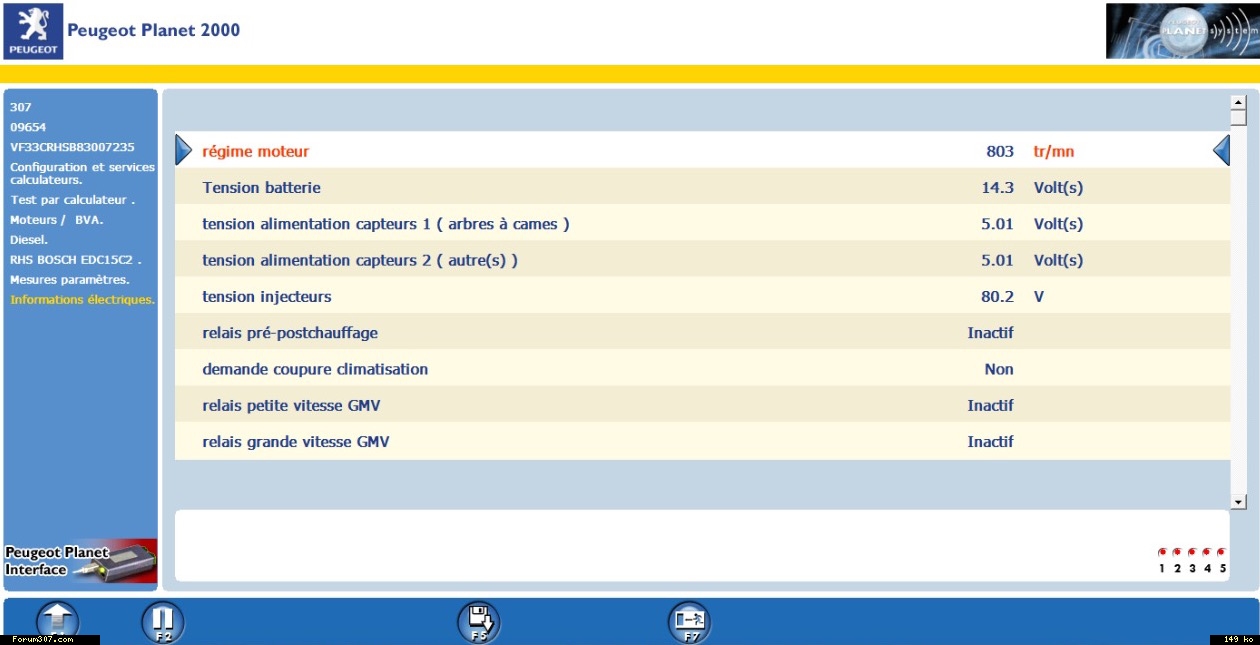Screen dimensions: 1260x645
Task: Select the 09654 entry in the sidebar
Action: [28, 127]
